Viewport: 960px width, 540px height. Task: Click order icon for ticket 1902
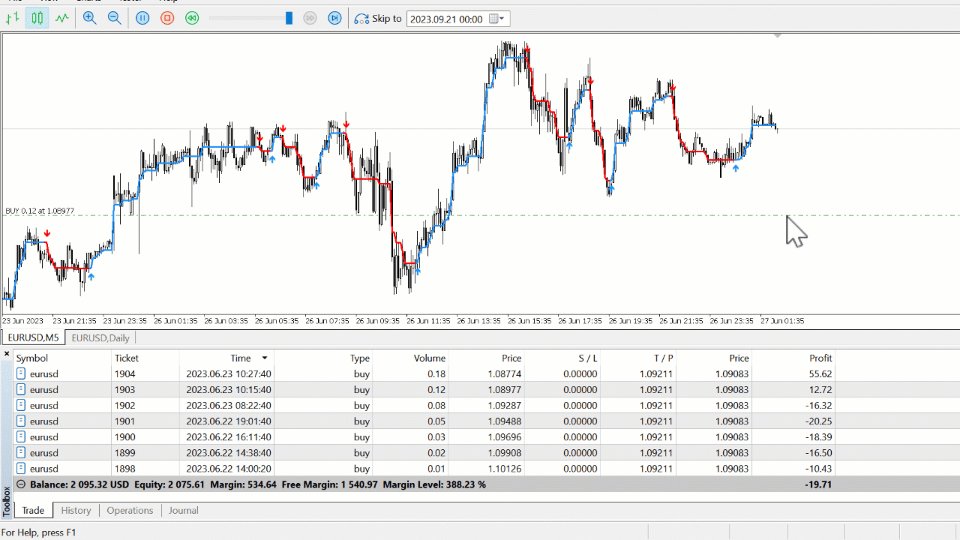pyautogui.click(x=21, y=405)
